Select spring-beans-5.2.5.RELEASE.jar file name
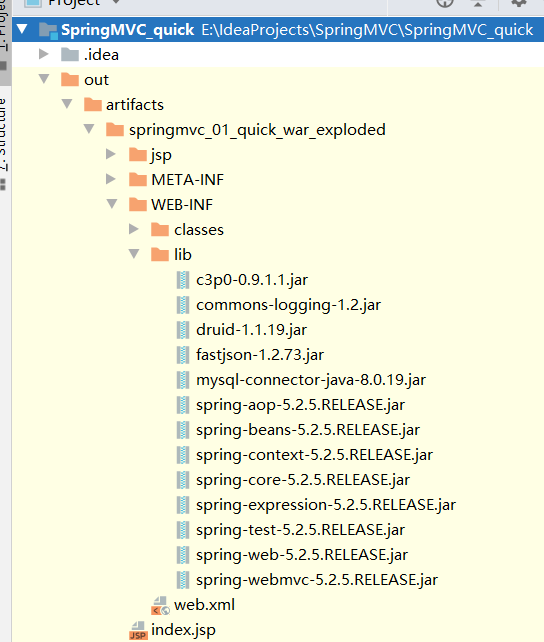The image size is (544, 642). pos(308,430)
